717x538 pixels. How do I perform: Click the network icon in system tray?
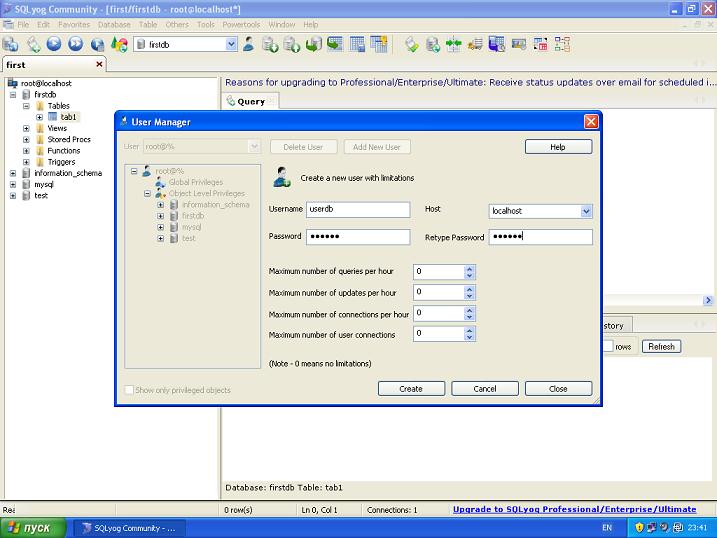click(x=652, y=527)
